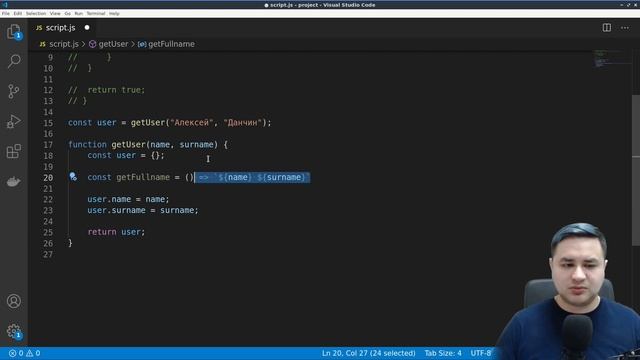This screenshot has height=360, width=640.
Task: Click the string "Алексей" on line 15
Action: [192, 123]
